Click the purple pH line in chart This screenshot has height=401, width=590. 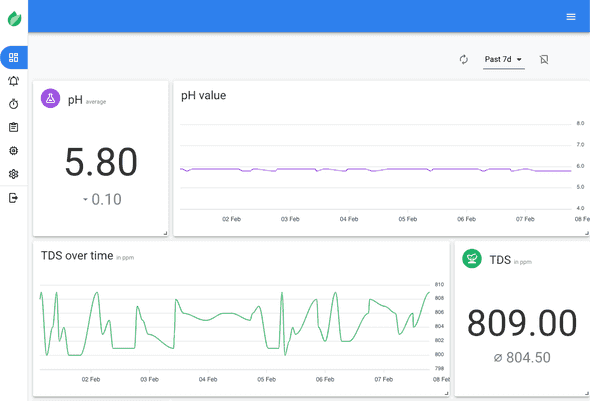point(376,170)
